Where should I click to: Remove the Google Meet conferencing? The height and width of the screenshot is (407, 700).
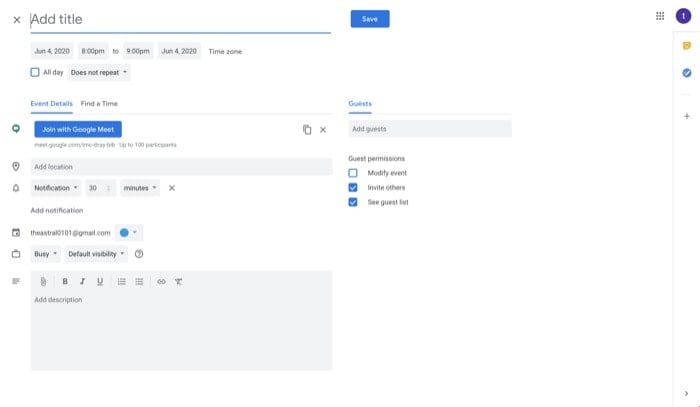[x=323, y=130]
